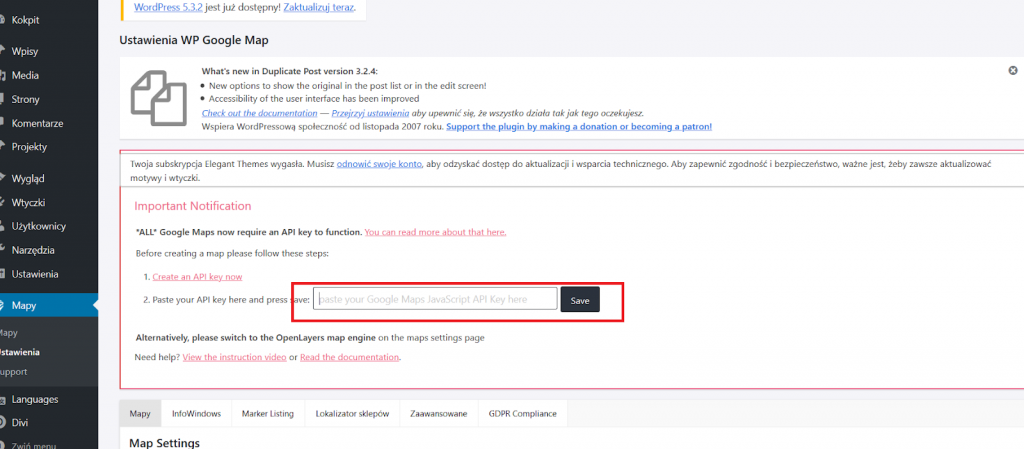Click Create an API key now link
1024x449 pixels.
197,277
